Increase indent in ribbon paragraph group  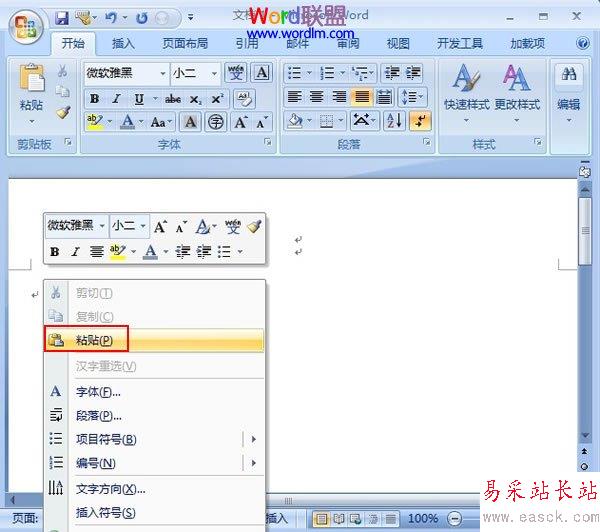point(413,73)
